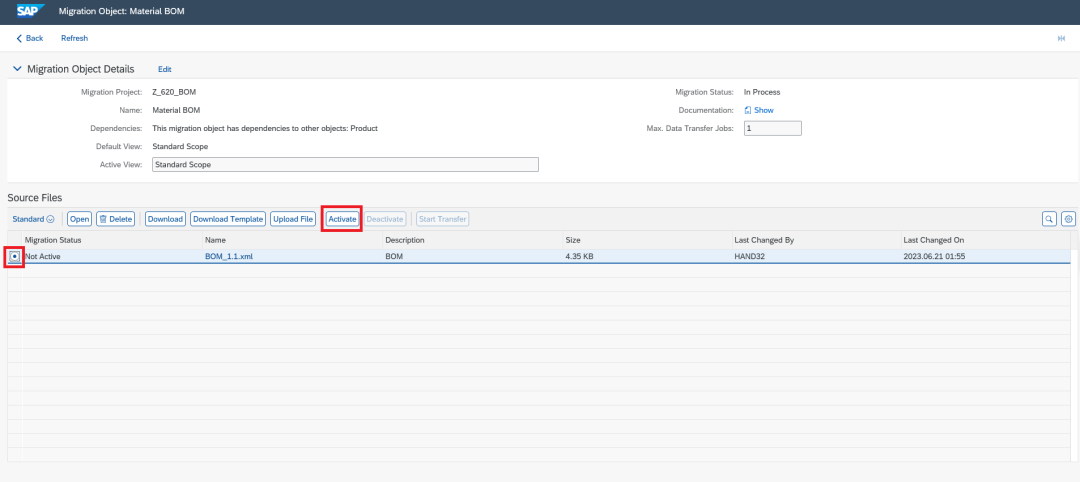Image resolution: width=1080 pixels, height=482 pixels.
Task: Open the selected source file
Action: (x=79, y=219)
